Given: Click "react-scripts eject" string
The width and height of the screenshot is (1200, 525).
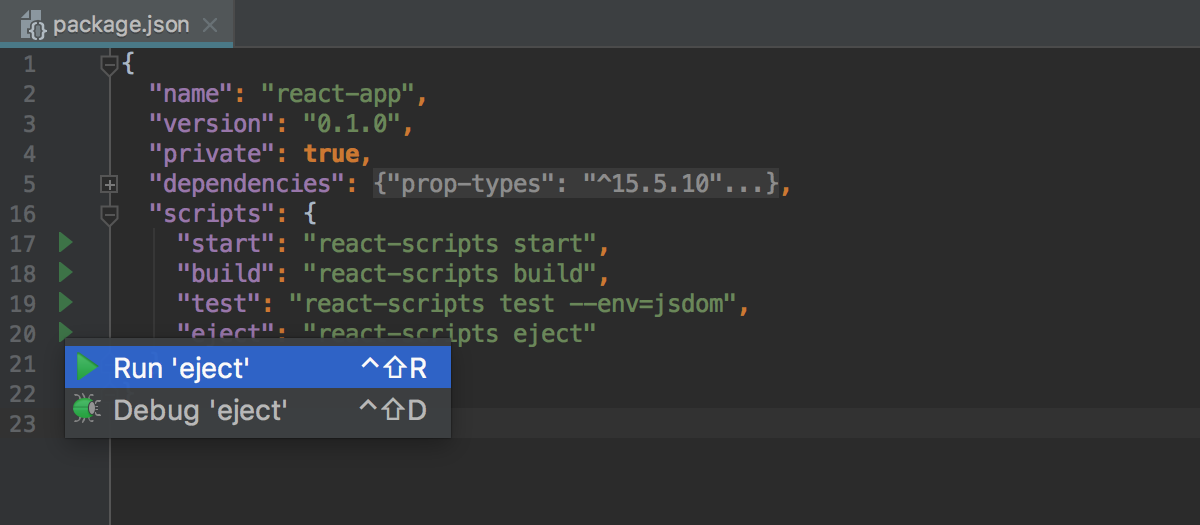Looking at the screenshot, I should point(450,333).
